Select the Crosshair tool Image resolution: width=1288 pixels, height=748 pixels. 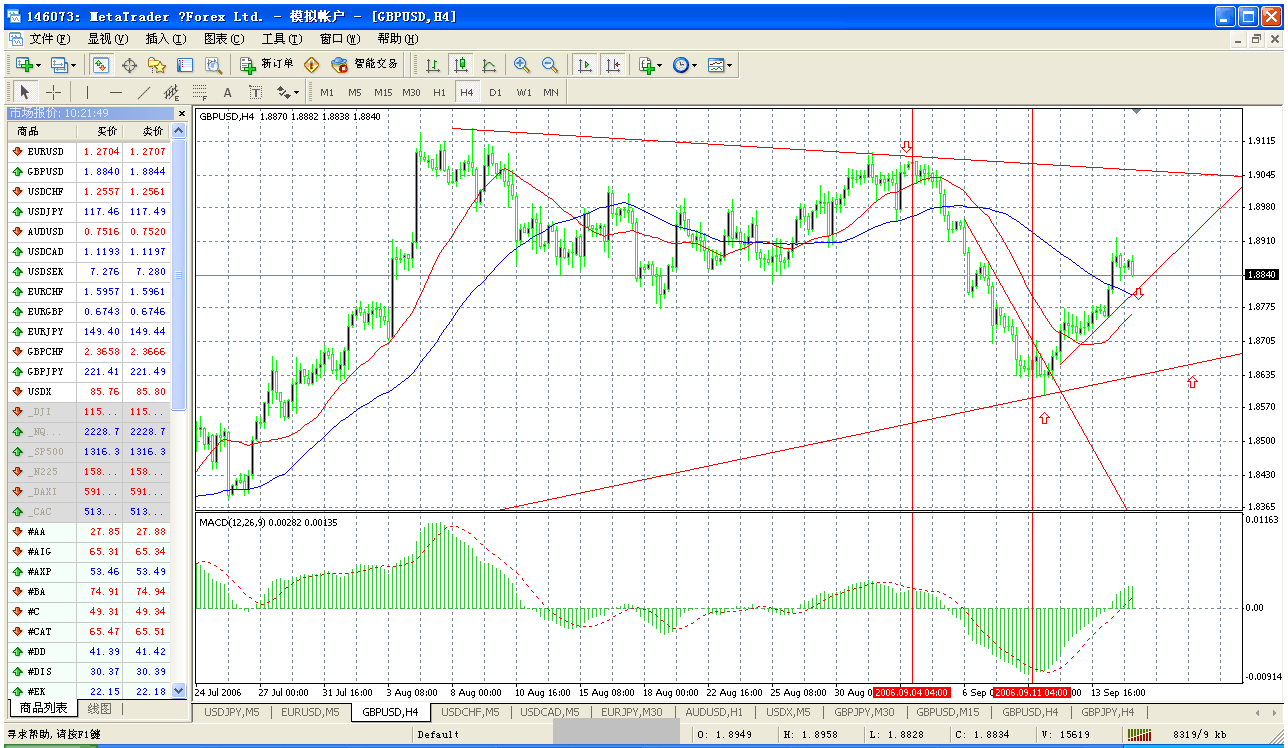click(x=56, y=92)
